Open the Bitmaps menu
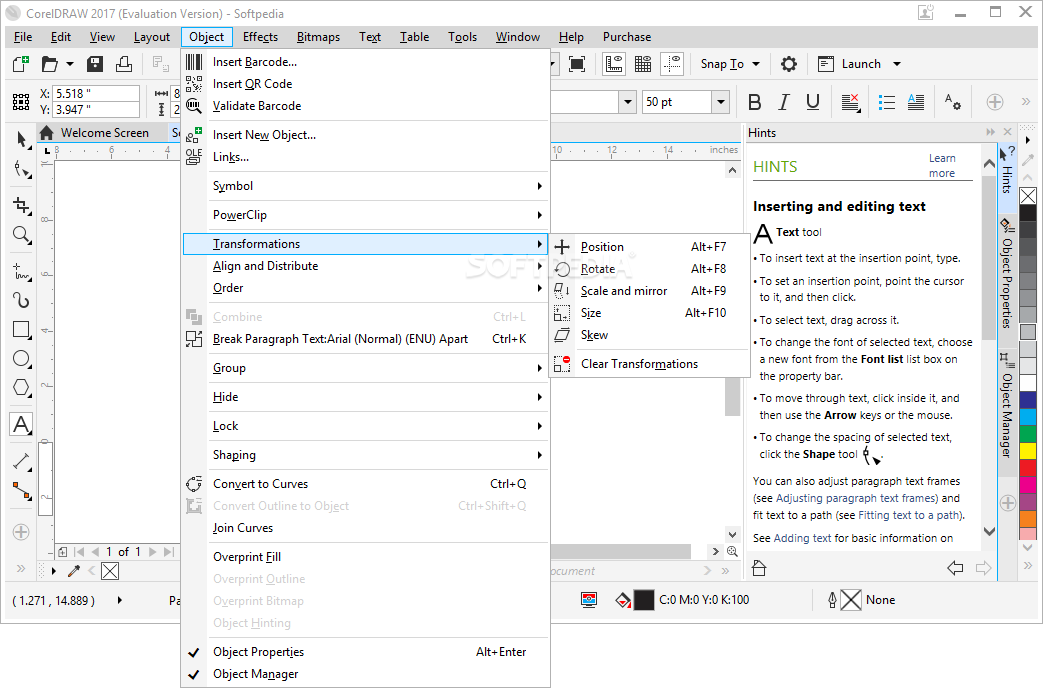This screenshot has height=688, width=1043. (x=318, y=37)
